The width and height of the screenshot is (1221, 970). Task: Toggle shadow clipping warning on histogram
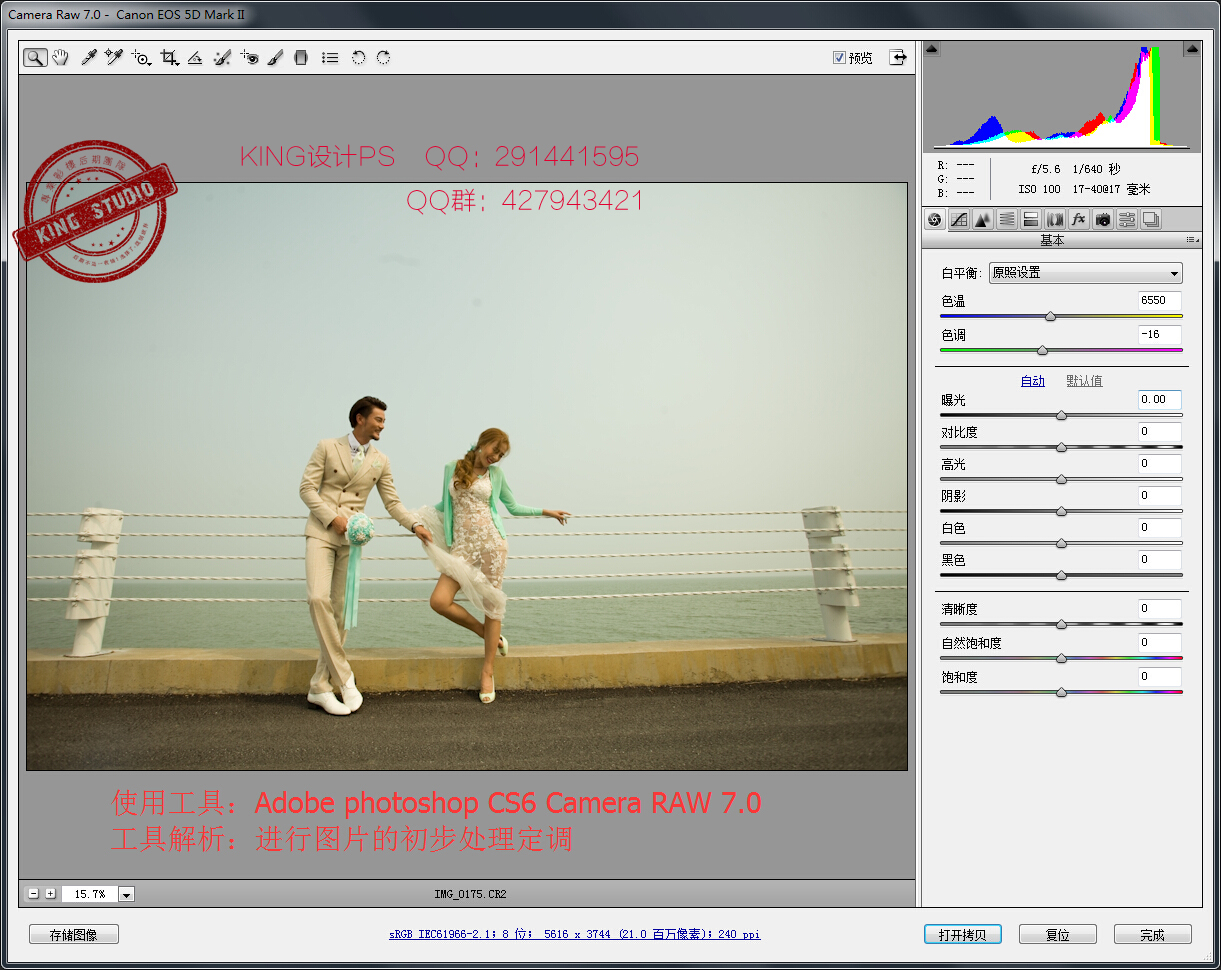[932, 49]
